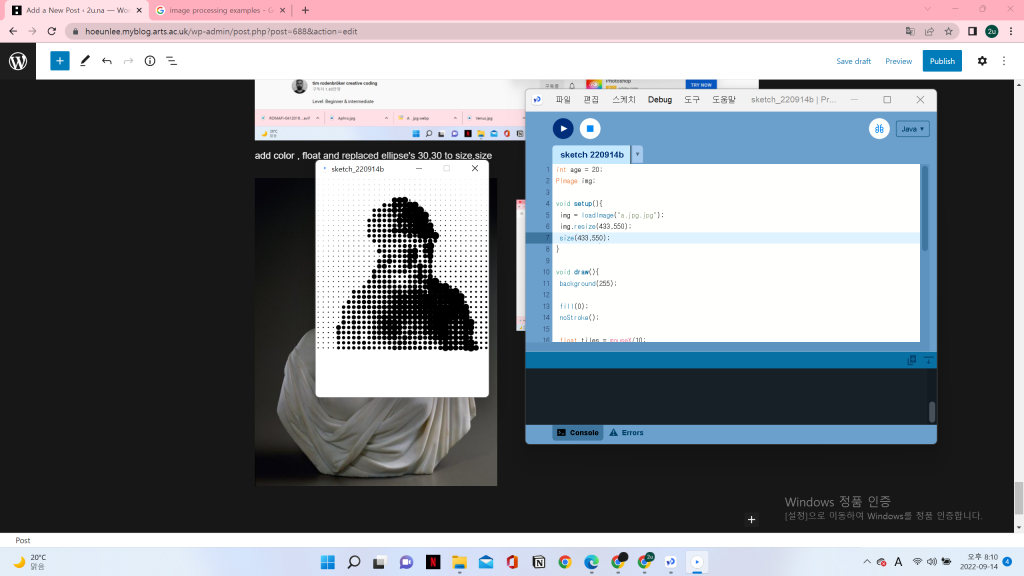Open the 파일 menu in Processing
Screen dimensions: 1024x576
tap(563, 99)
